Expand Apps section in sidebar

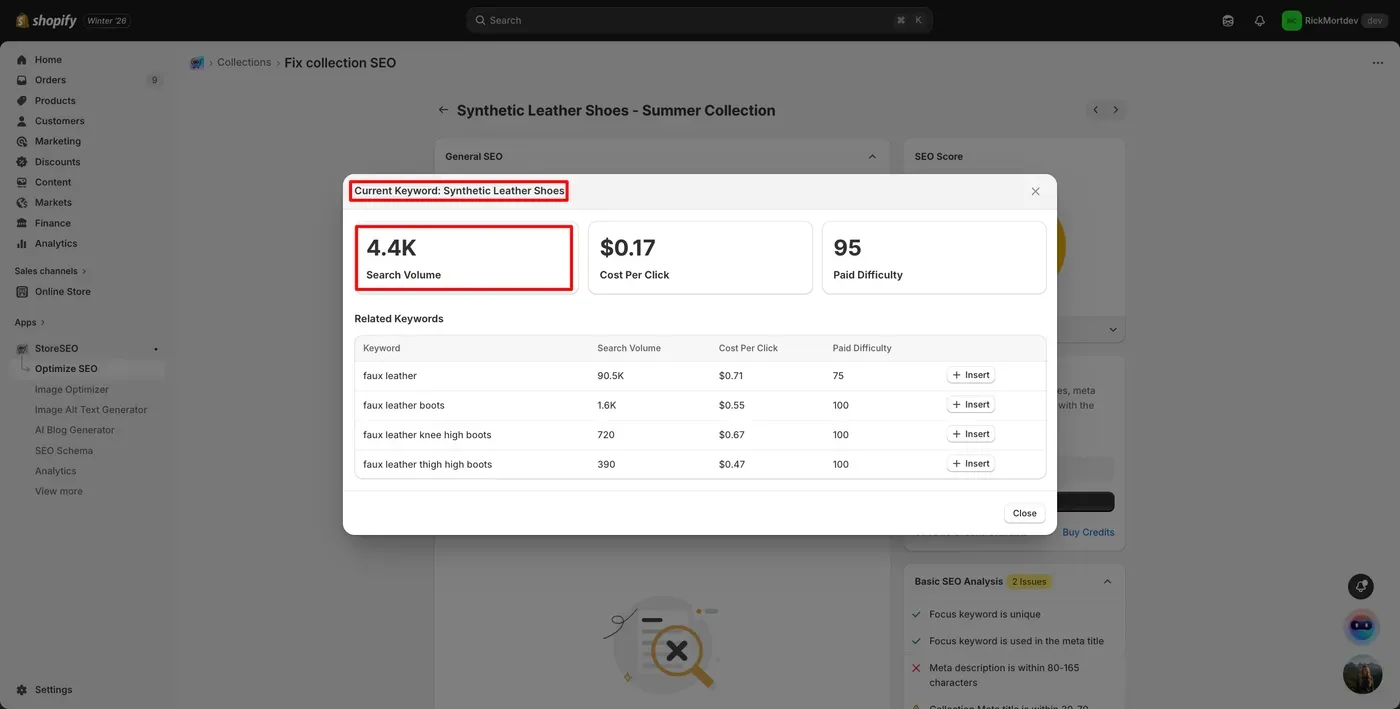click(30, 322)
